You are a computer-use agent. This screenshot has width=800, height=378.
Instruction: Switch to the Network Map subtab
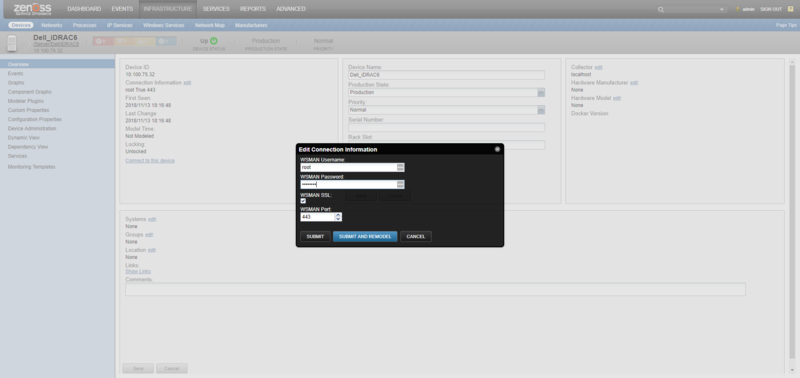click(x=210, y=25)
